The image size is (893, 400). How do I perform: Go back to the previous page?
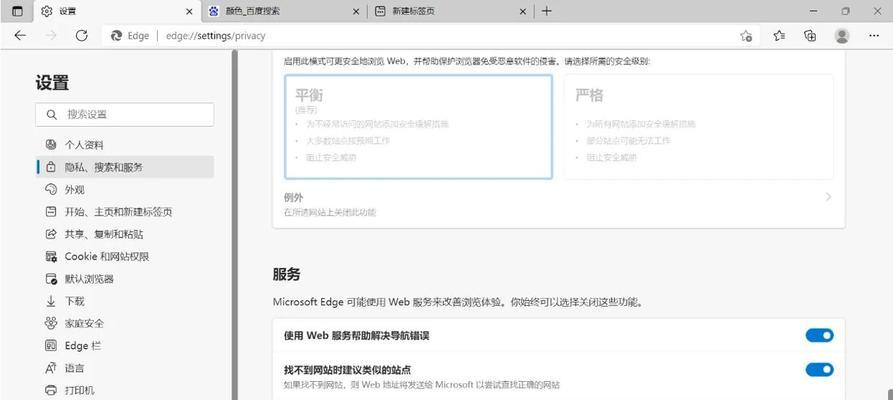pyautogui.click(x=21, y=36)
